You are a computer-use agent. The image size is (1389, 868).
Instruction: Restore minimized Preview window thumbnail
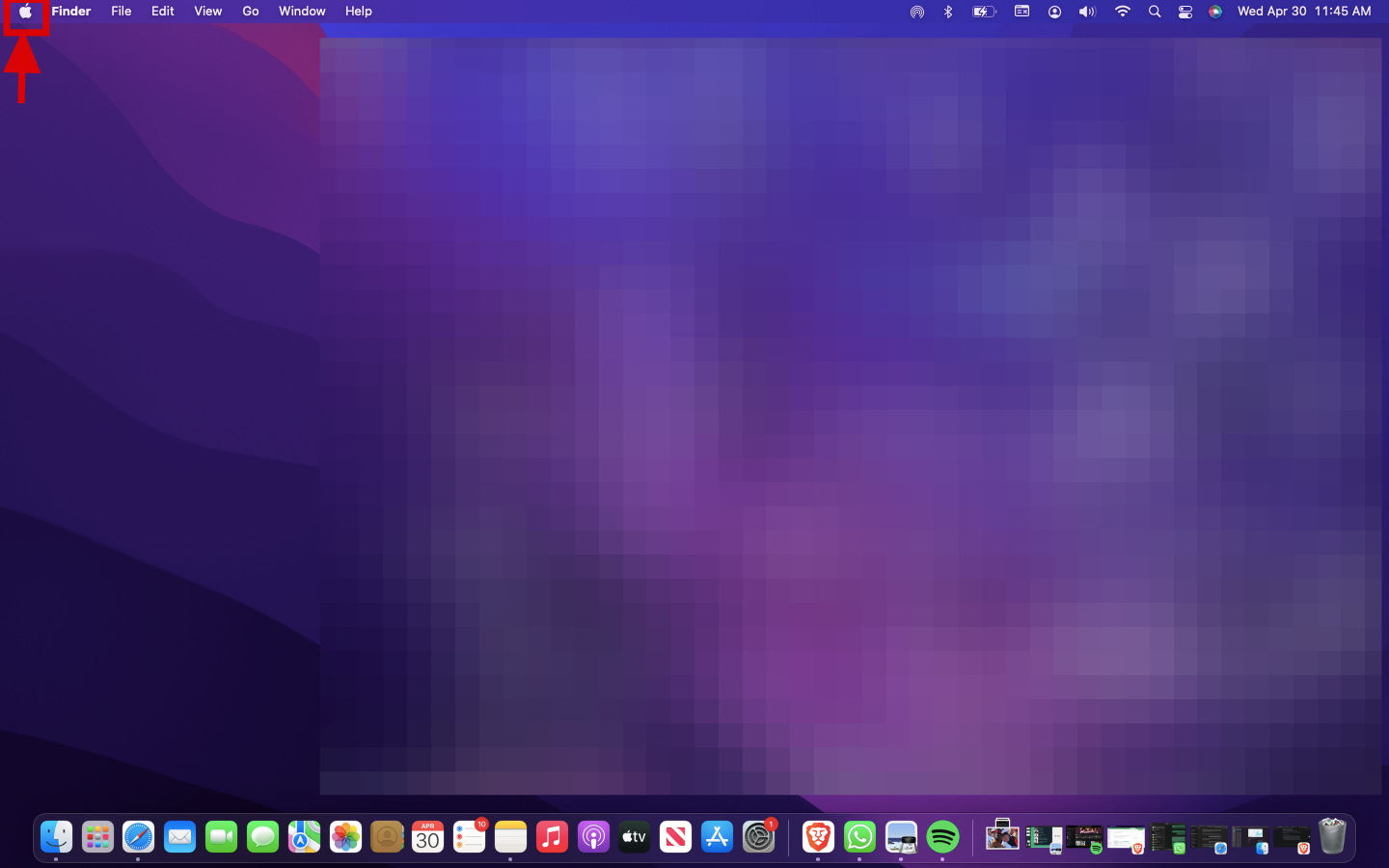tap(1044, 839)
